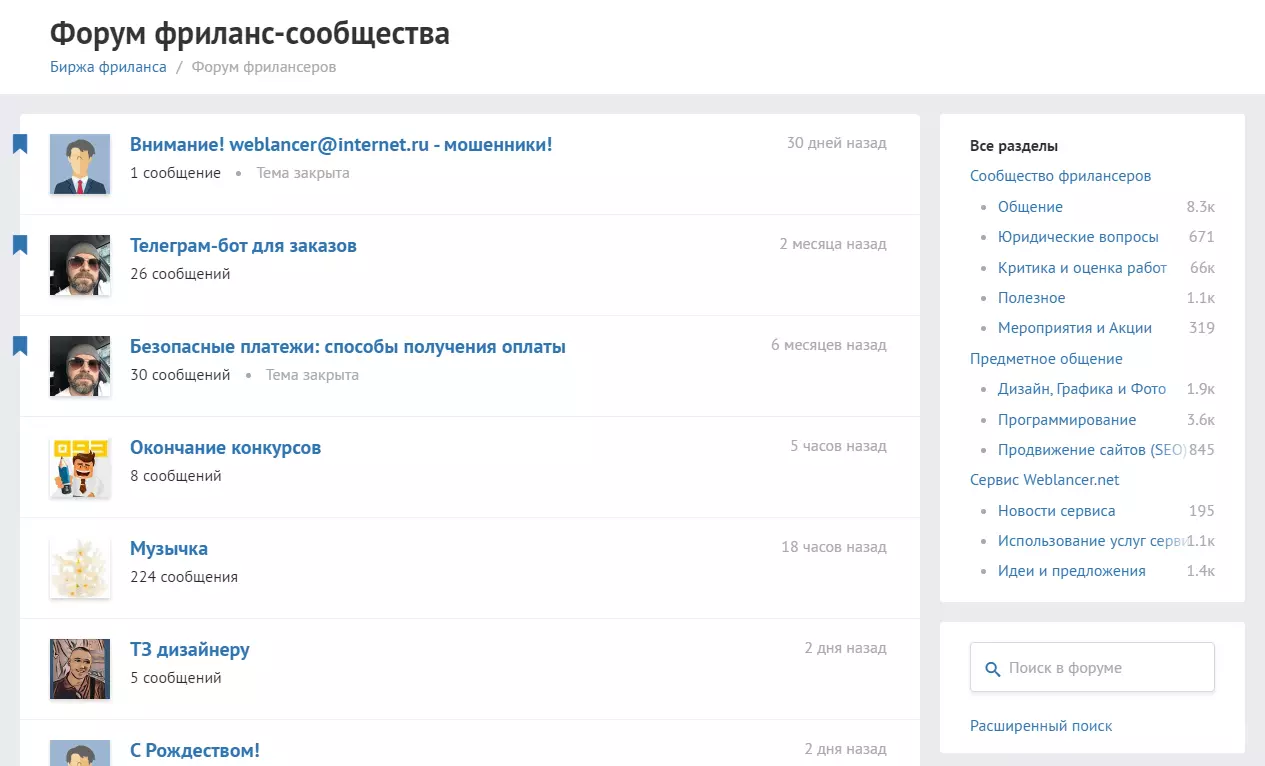
Task: Click '30 сообщений' under Безопасные платежи
Action: 180,375
